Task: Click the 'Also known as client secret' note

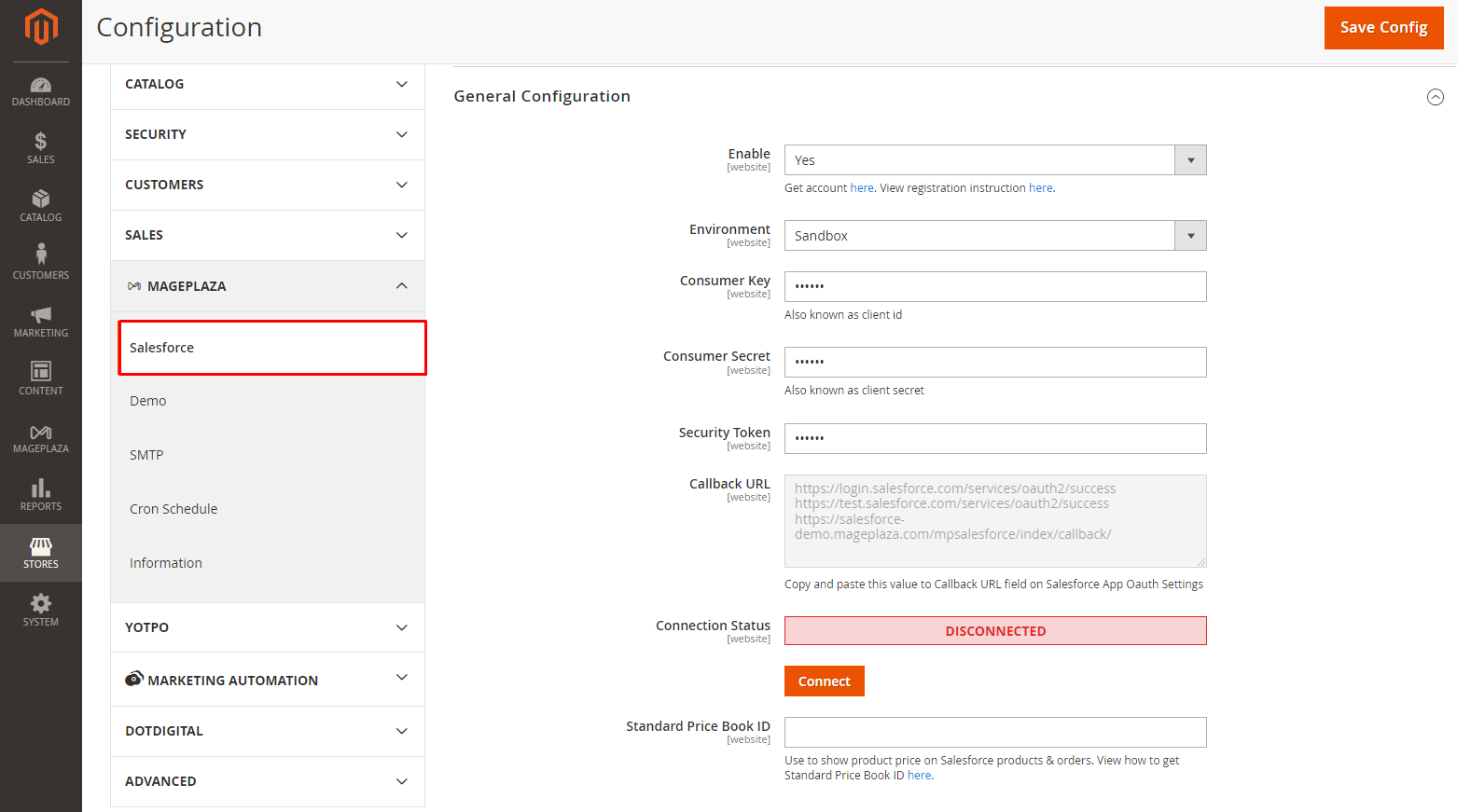Action: pos(854,391)
